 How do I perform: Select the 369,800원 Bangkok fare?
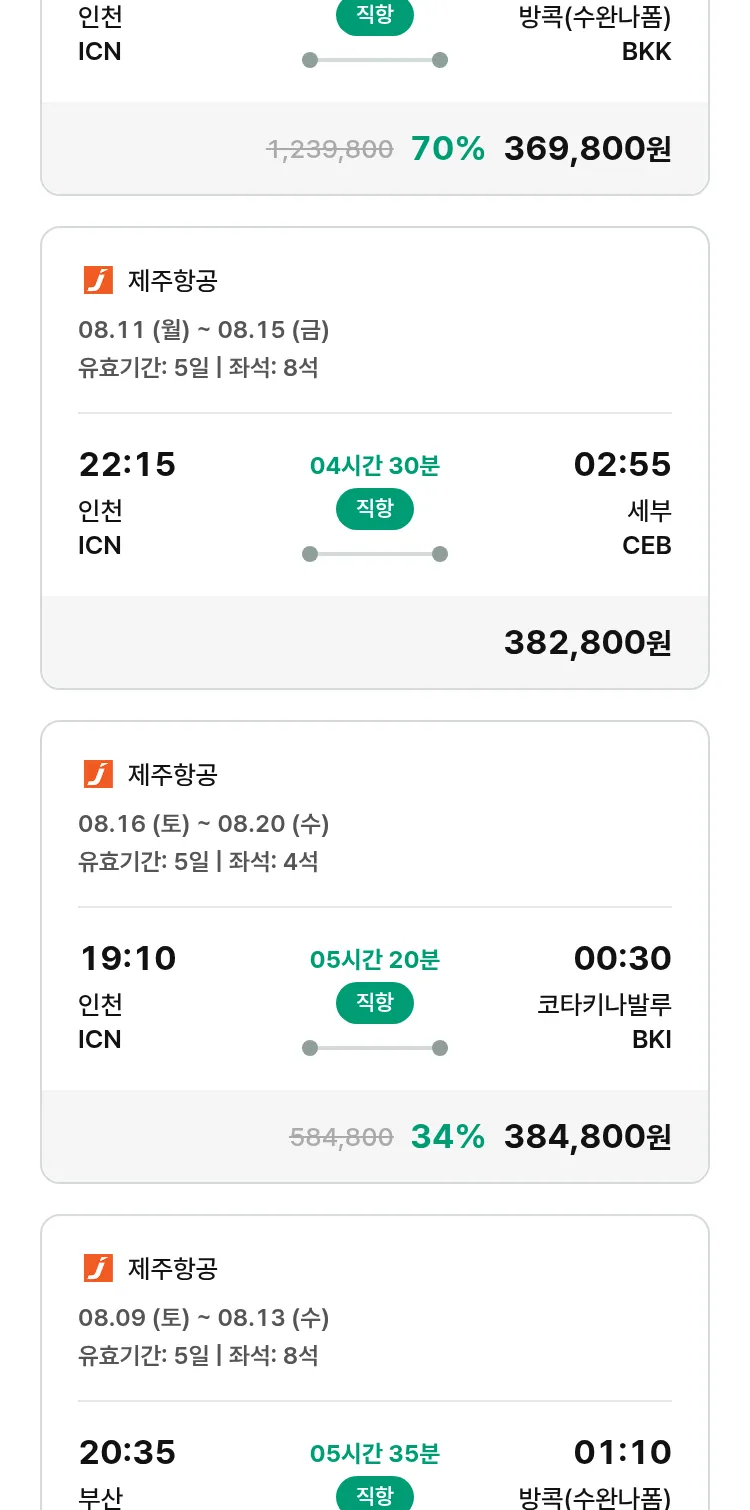click(x=587, y=149)
